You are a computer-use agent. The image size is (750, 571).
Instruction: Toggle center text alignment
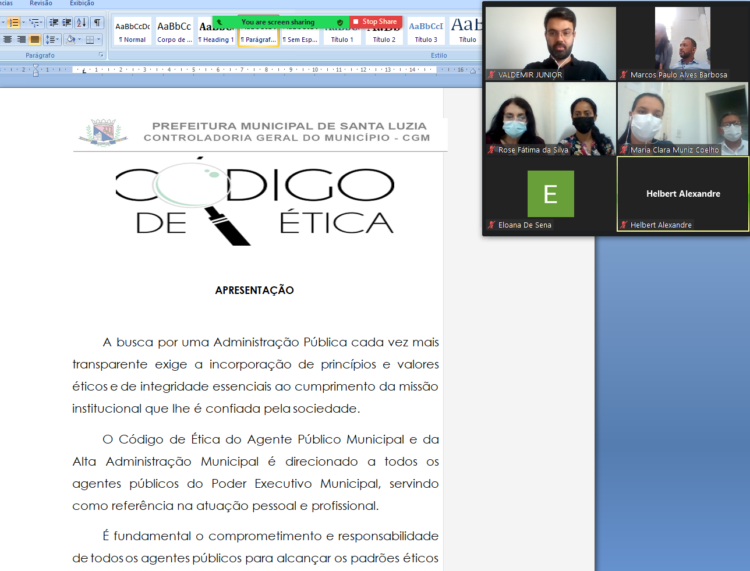tap(7, 40)
